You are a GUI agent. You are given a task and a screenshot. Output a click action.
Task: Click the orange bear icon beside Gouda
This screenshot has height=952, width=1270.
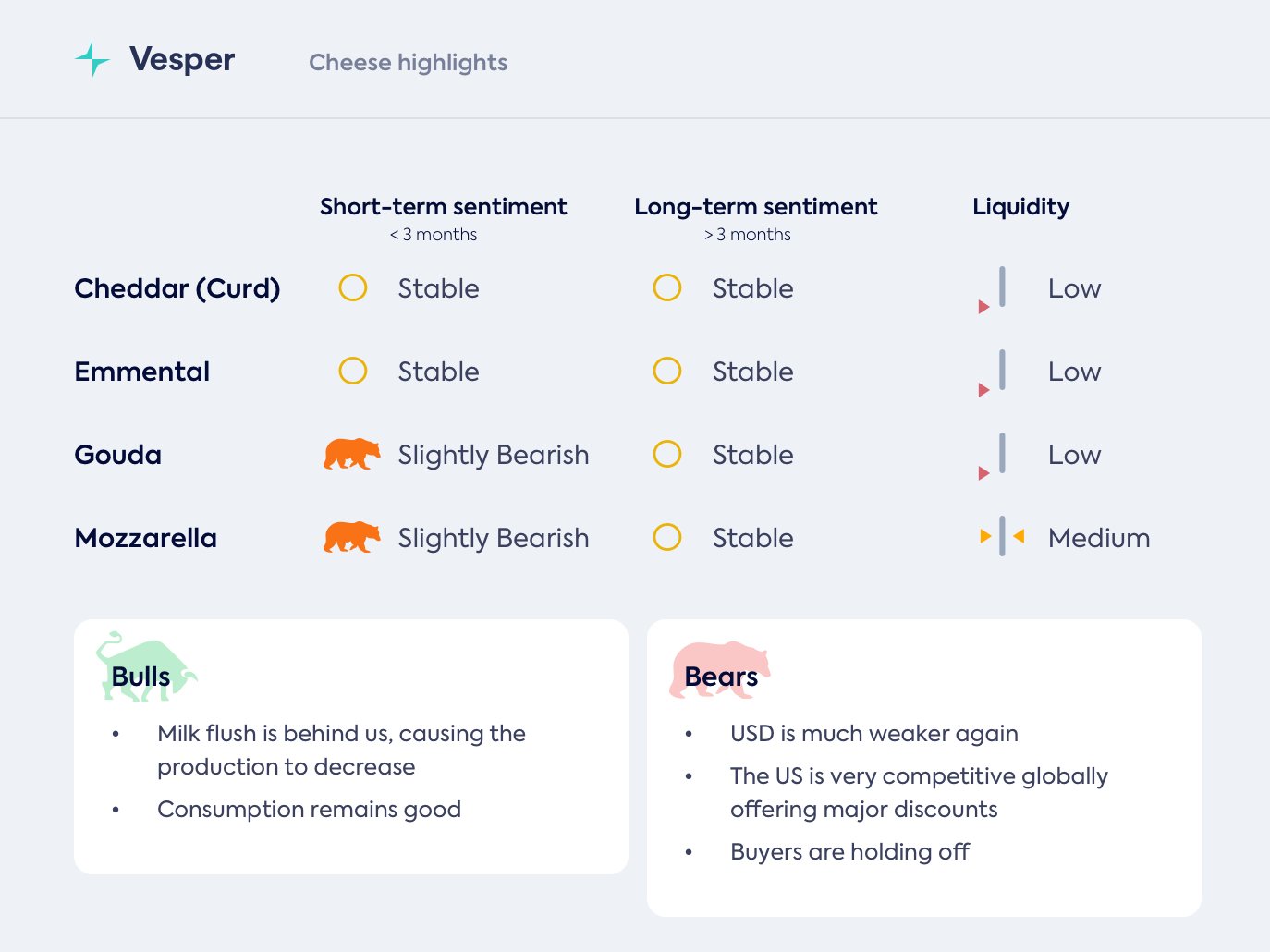351,454
